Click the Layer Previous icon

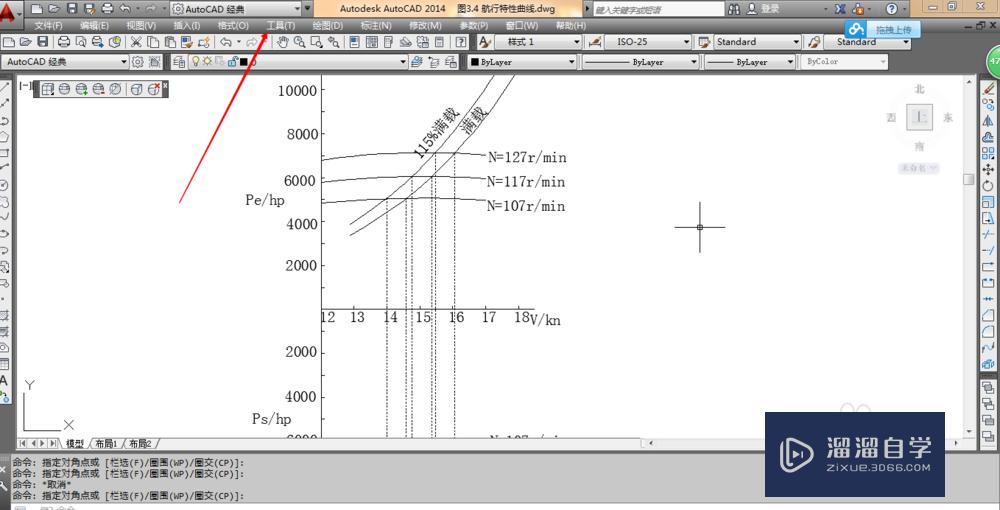[434, 62]
